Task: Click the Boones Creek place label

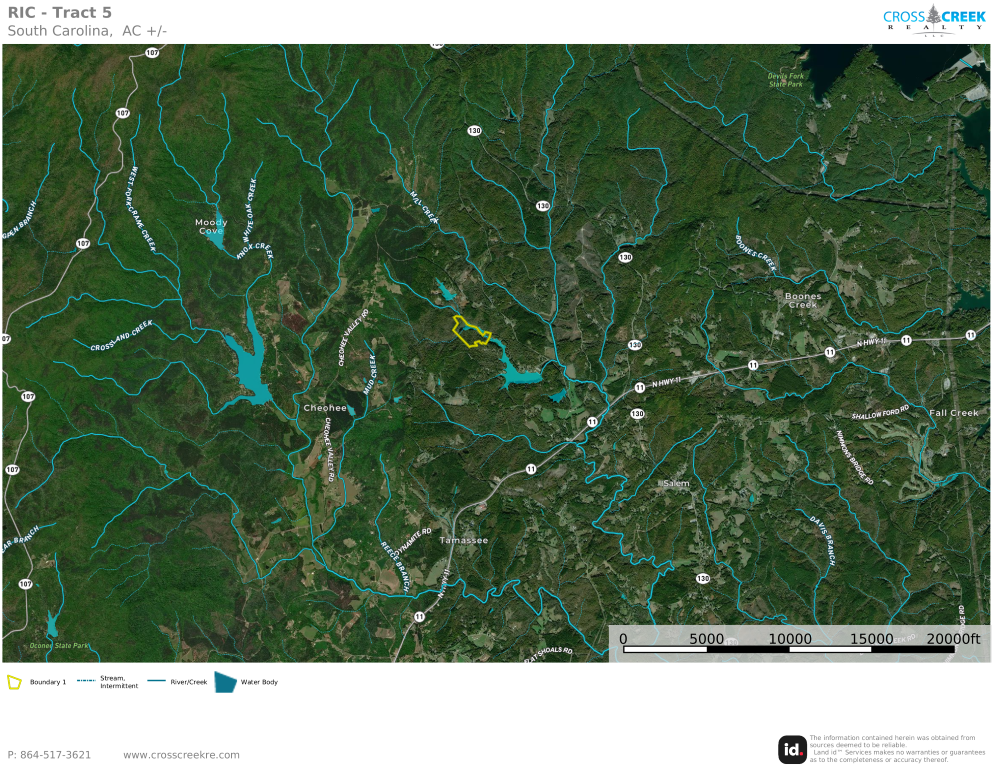Action: [x=803, y=300]
